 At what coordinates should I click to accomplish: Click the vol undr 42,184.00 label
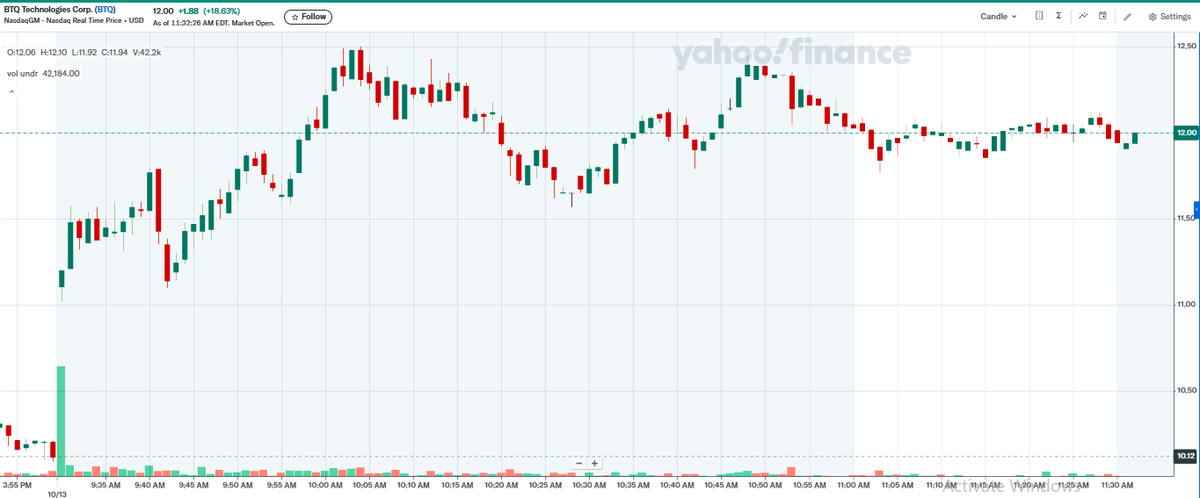click(43, 73)
